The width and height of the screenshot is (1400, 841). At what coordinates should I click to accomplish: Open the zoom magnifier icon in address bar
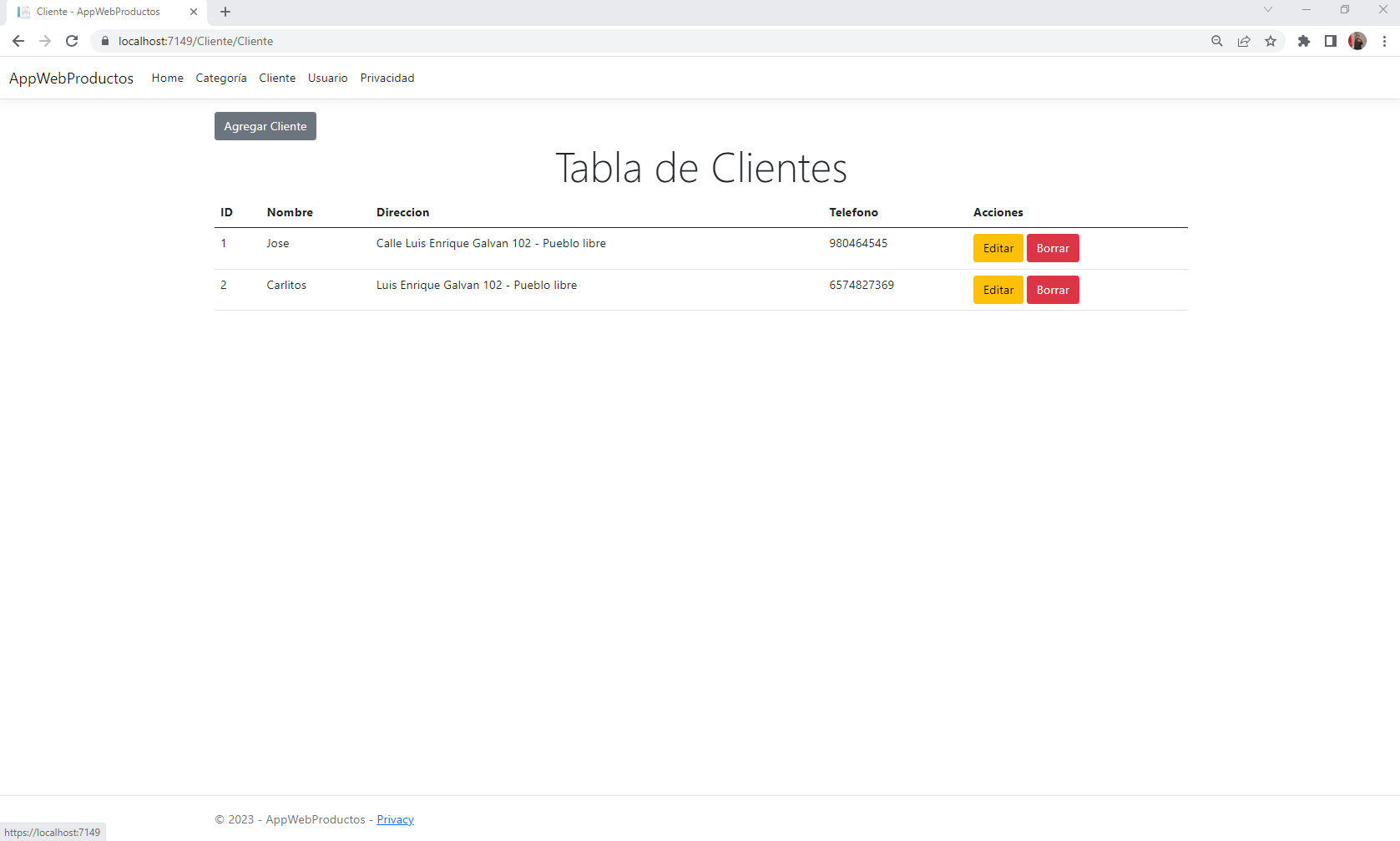tap(1217, 41)
